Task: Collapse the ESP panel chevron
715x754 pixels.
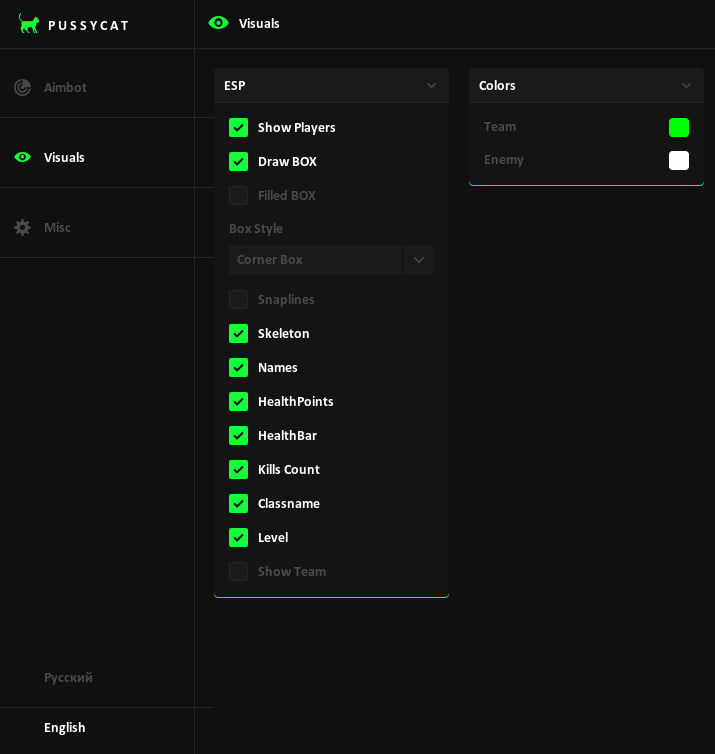Action: click(431, 85)
